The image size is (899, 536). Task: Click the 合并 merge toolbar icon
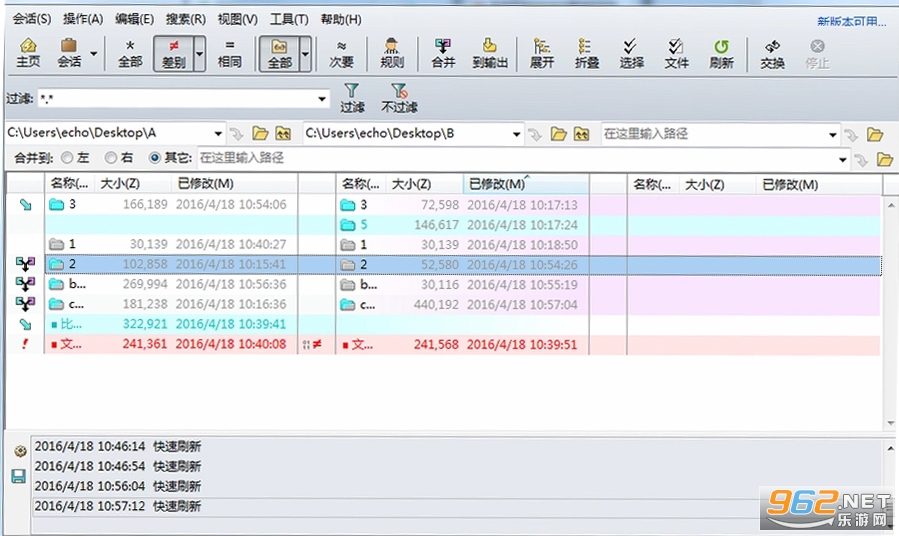click(443, 53)
